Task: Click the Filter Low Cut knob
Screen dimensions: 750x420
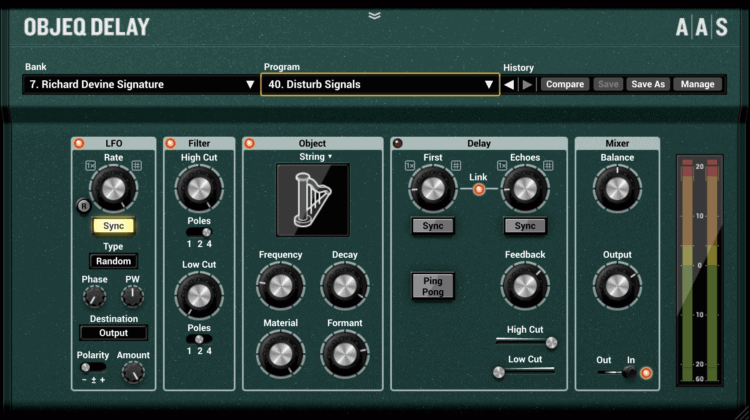Action: click(199, 296)
